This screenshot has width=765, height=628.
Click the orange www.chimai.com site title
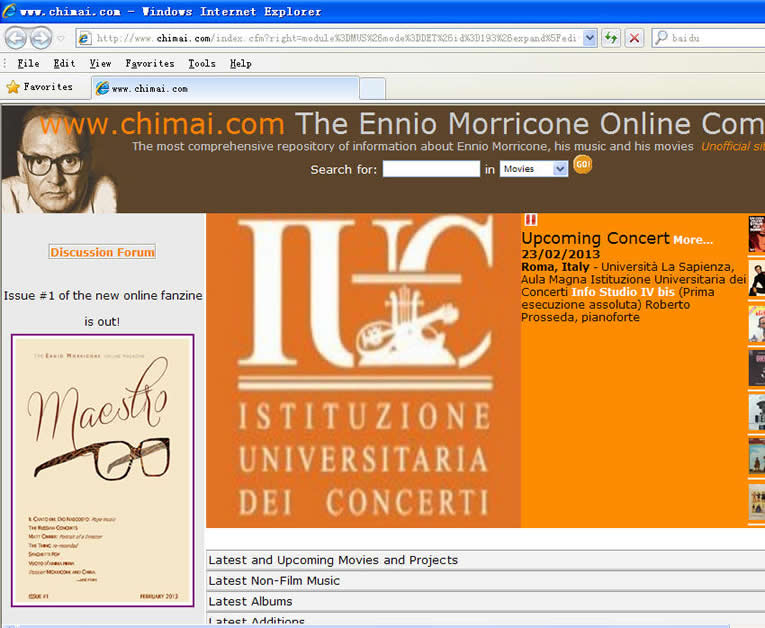pos(162,123)
